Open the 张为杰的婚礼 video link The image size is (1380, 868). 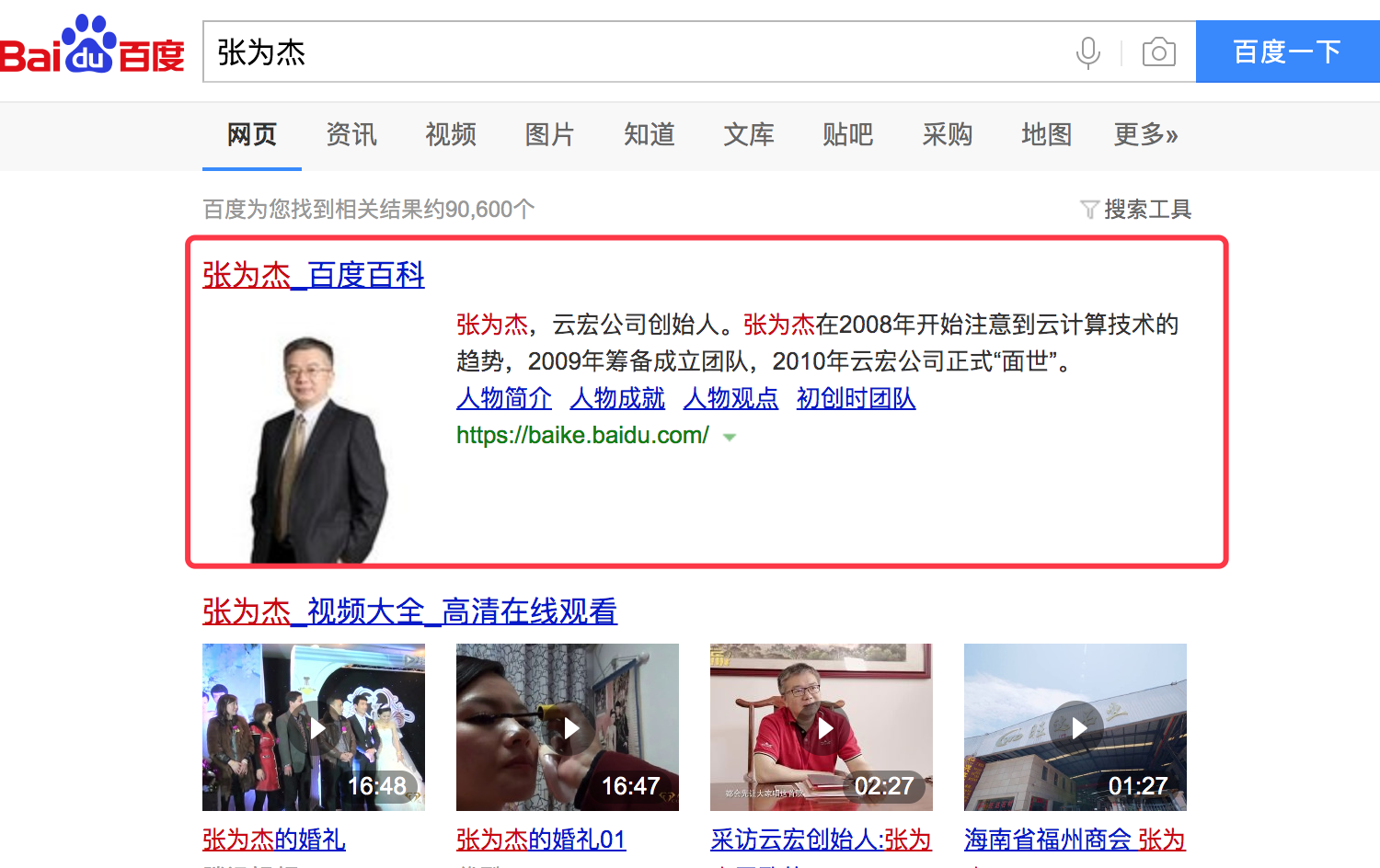point(274,839)
